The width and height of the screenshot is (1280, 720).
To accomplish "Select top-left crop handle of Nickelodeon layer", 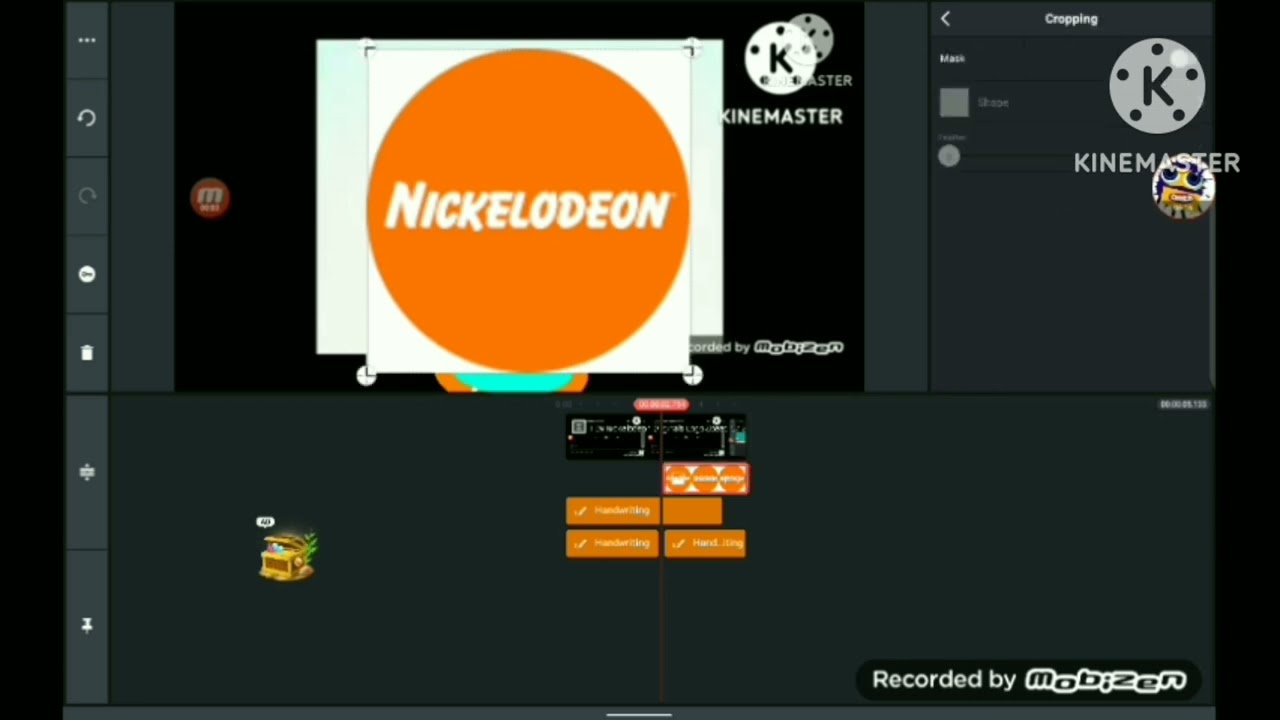I will (x=367, y=48).
